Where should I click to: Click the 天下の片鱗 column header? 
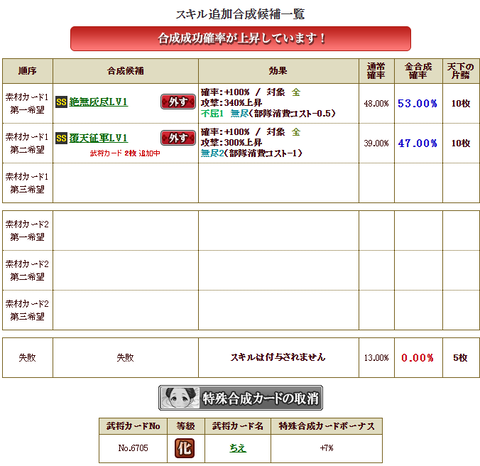pos(460,71)
